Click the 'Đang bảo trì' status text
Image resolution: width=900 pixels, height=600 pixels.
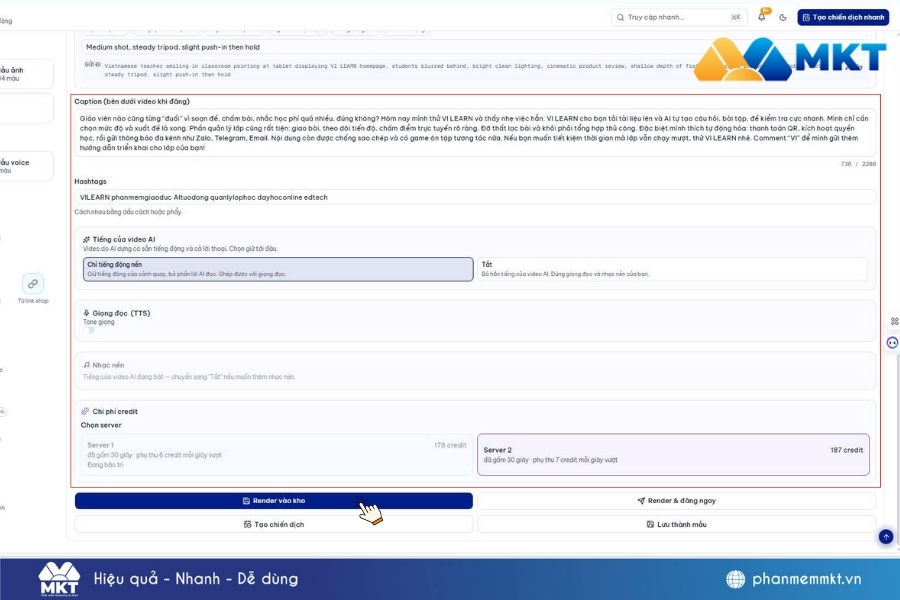tap(105, 464)
